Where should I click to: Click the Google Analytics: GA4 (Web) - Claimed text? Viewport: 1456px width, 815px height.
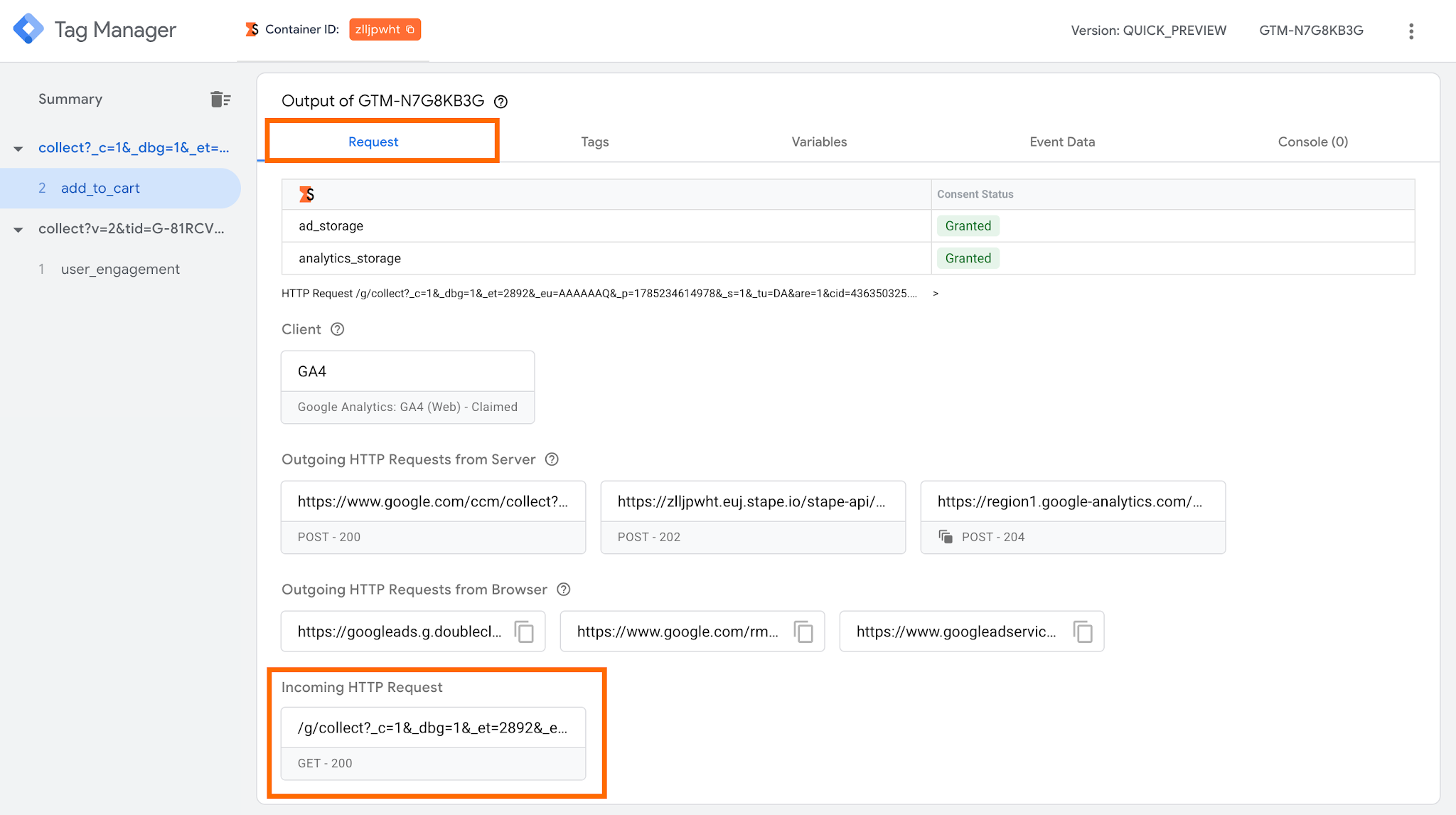(407, 407)
